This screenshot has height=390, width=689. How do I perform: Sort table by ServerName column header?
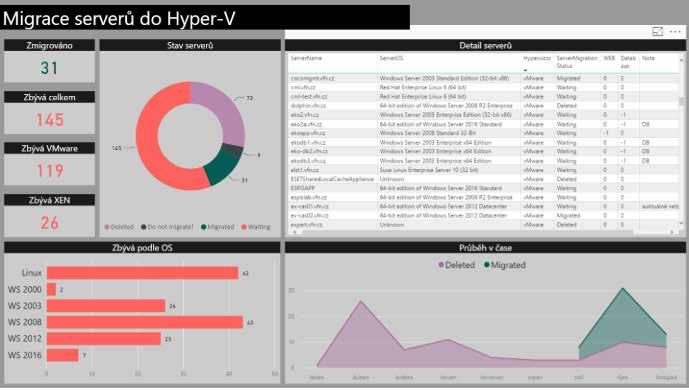(x=306, y=58)
